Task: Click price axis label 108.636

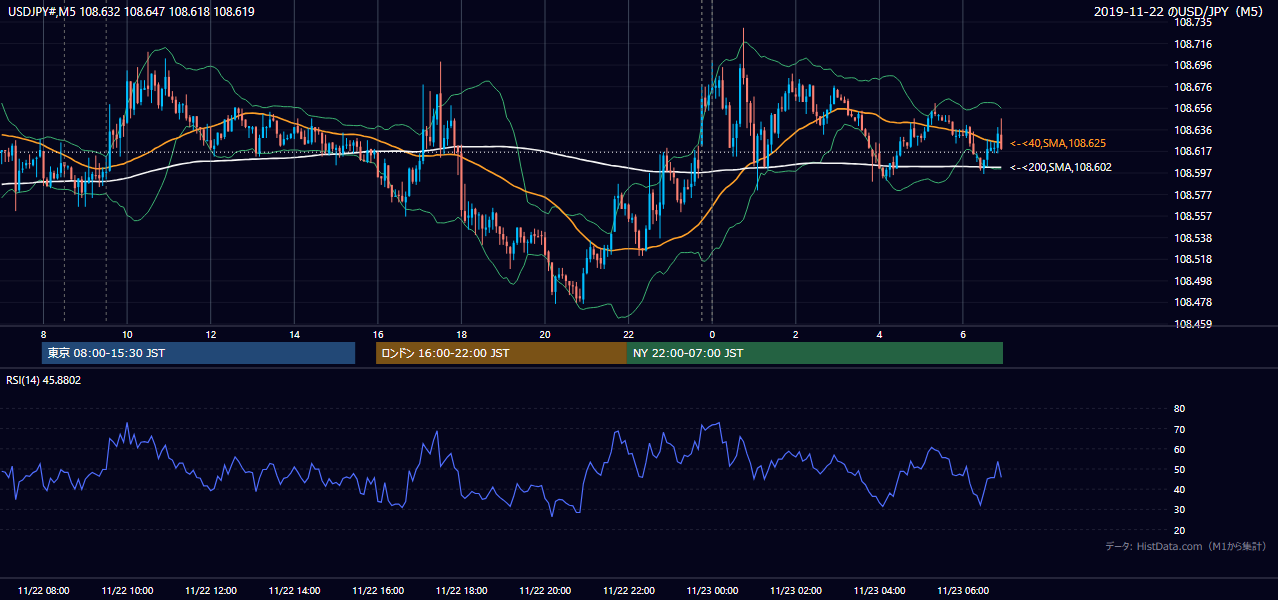Action: click(1192, 130)
